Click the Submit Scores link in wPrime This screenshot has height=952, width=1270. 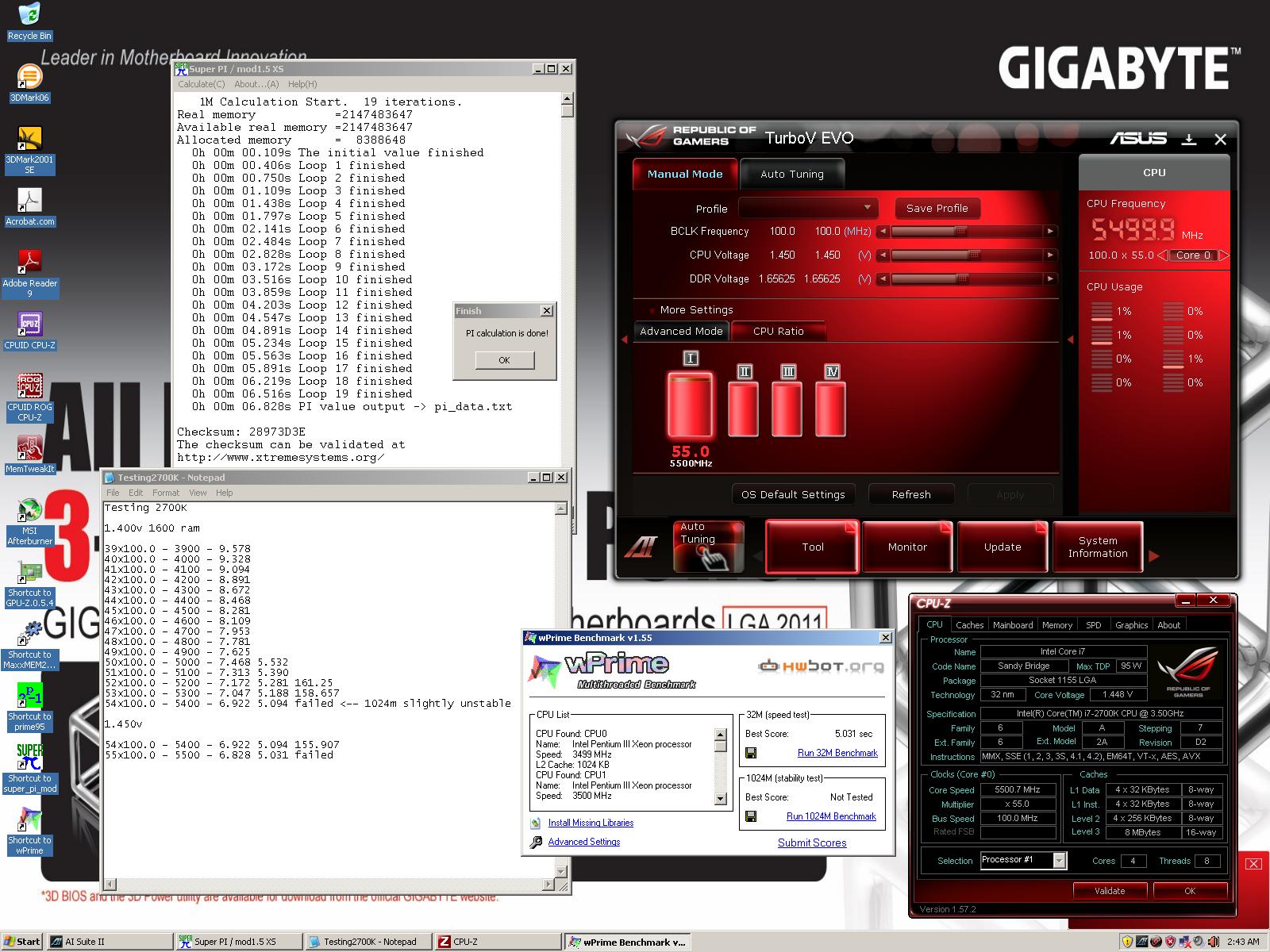coord(812,843)
